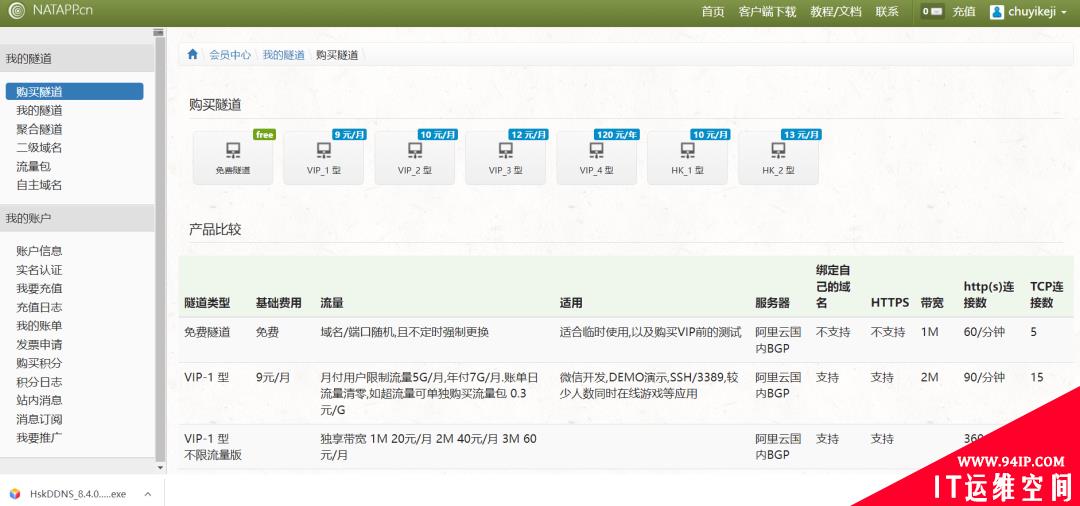Open 联系 in top navigation
Viewport: 1080px width, 506px height.
tap(887, 12)
